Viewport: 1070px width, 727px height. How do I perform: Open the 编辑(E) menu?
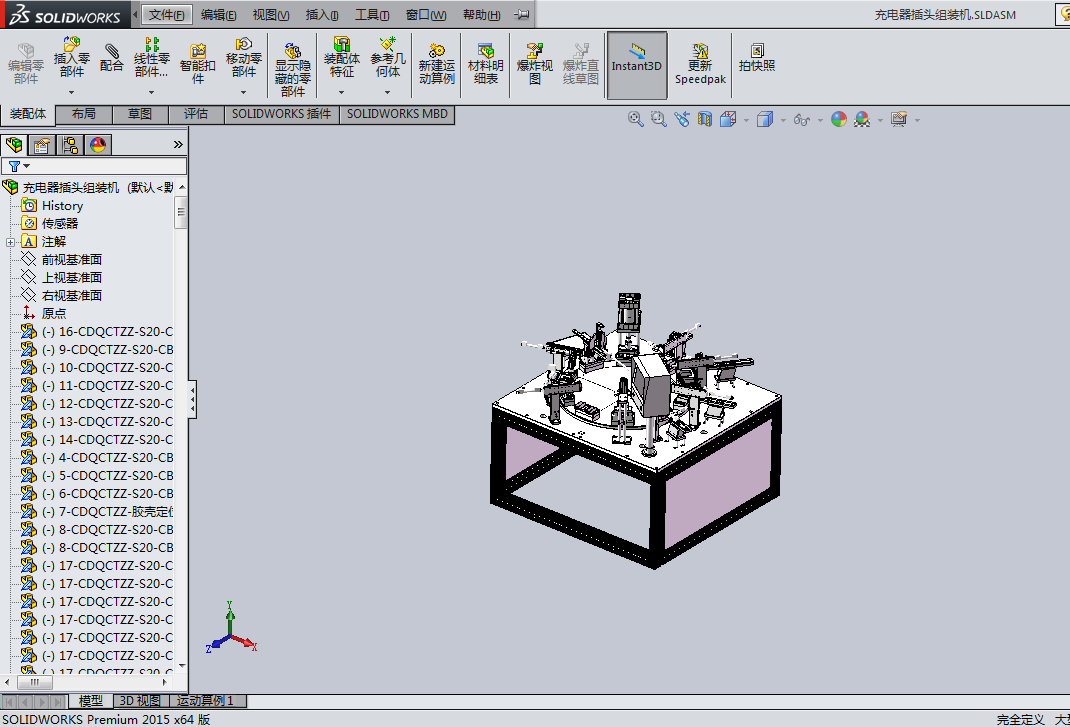218,14
